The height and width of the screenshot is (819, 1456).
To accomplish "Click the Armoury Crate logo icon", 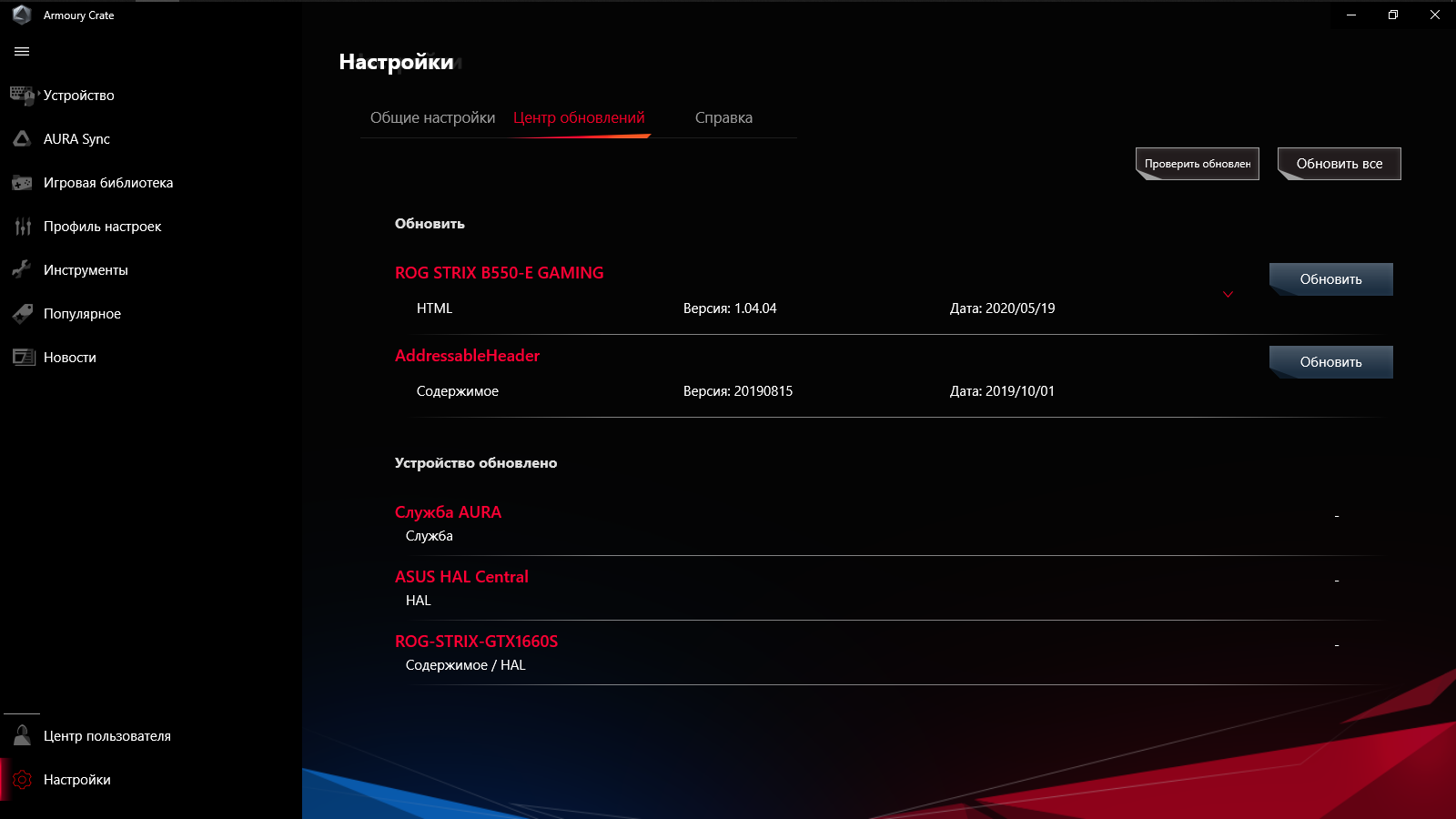I will coord(22,15).
